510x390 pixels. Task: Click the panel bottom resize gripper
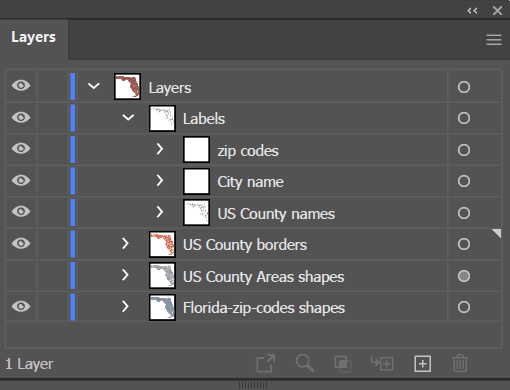point(253,385)
